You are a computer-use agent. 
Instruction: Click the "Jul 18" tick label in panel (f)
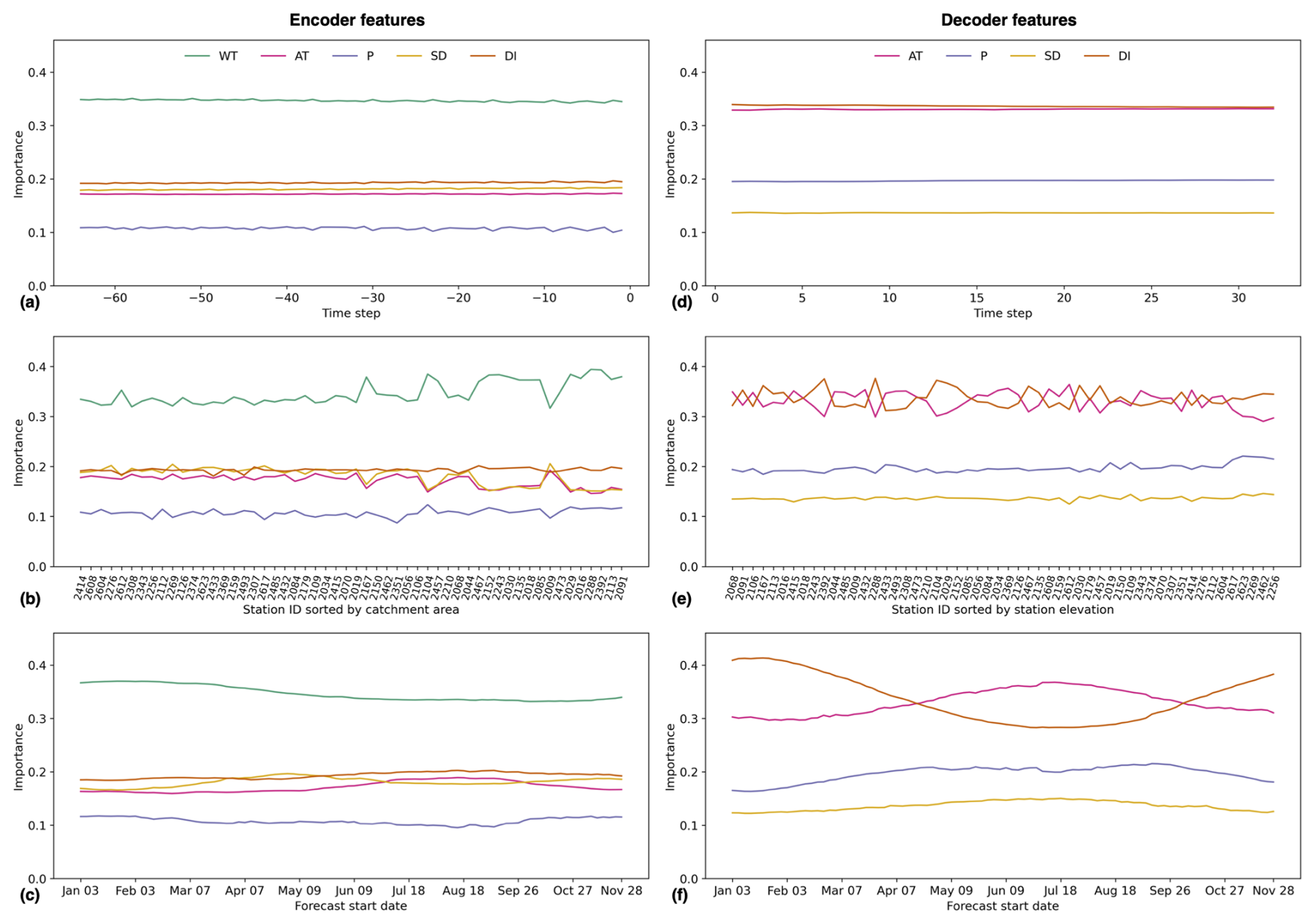pos(1060,891)
